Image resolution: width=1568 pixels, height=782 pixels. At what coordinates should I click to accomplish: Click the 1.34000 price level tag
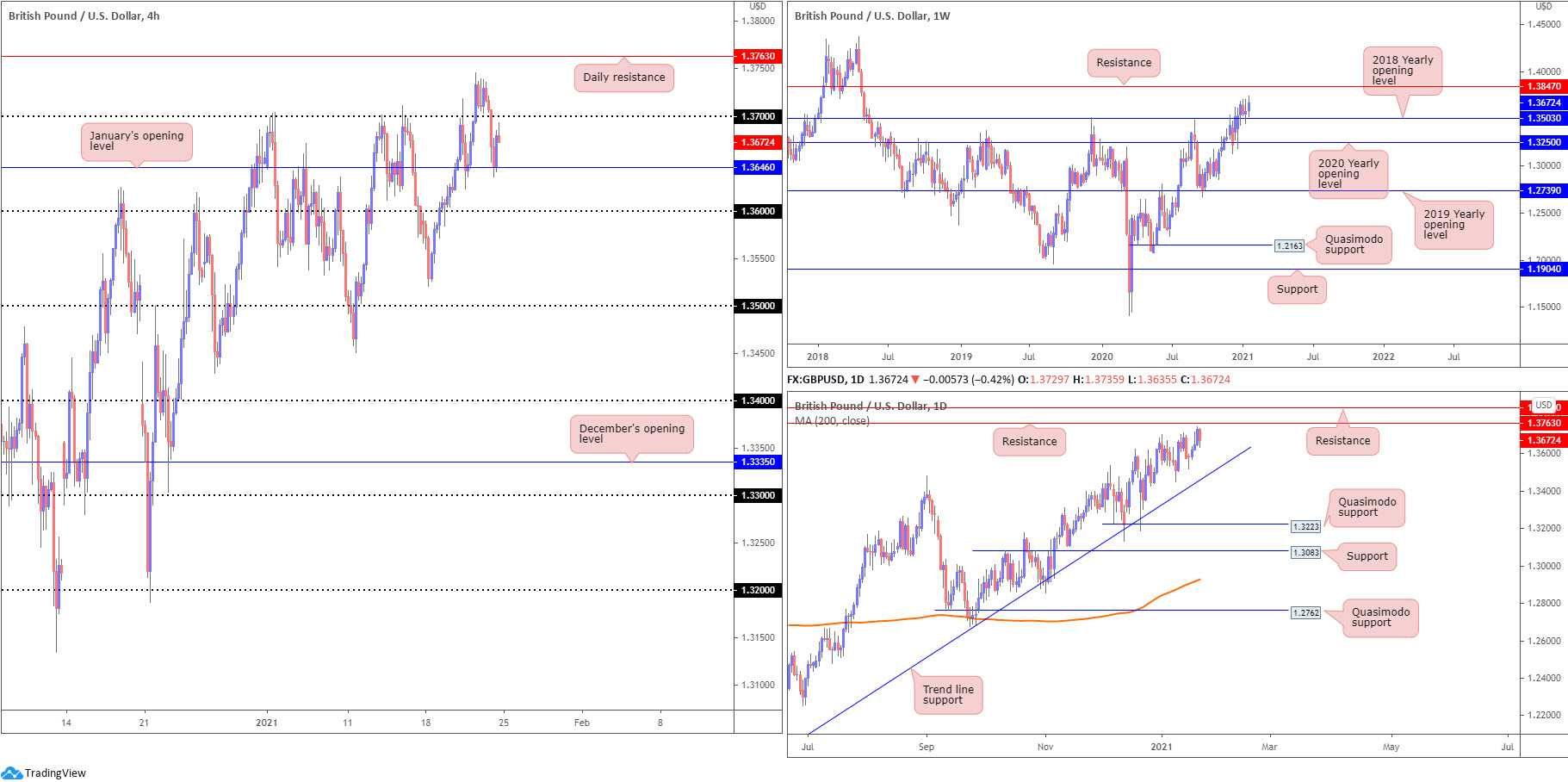758,400
